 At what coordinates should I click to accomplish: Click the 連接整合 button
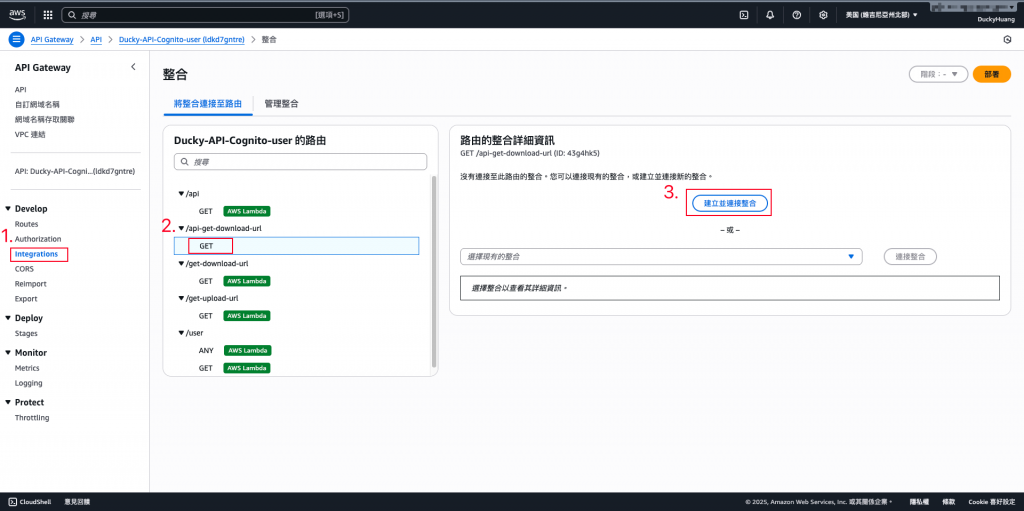click(x=910, y=257)
